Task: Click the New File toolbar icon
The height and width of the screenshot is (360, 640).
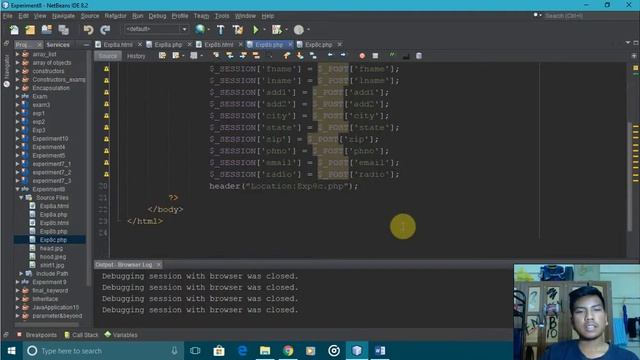Action: [14, 30]
